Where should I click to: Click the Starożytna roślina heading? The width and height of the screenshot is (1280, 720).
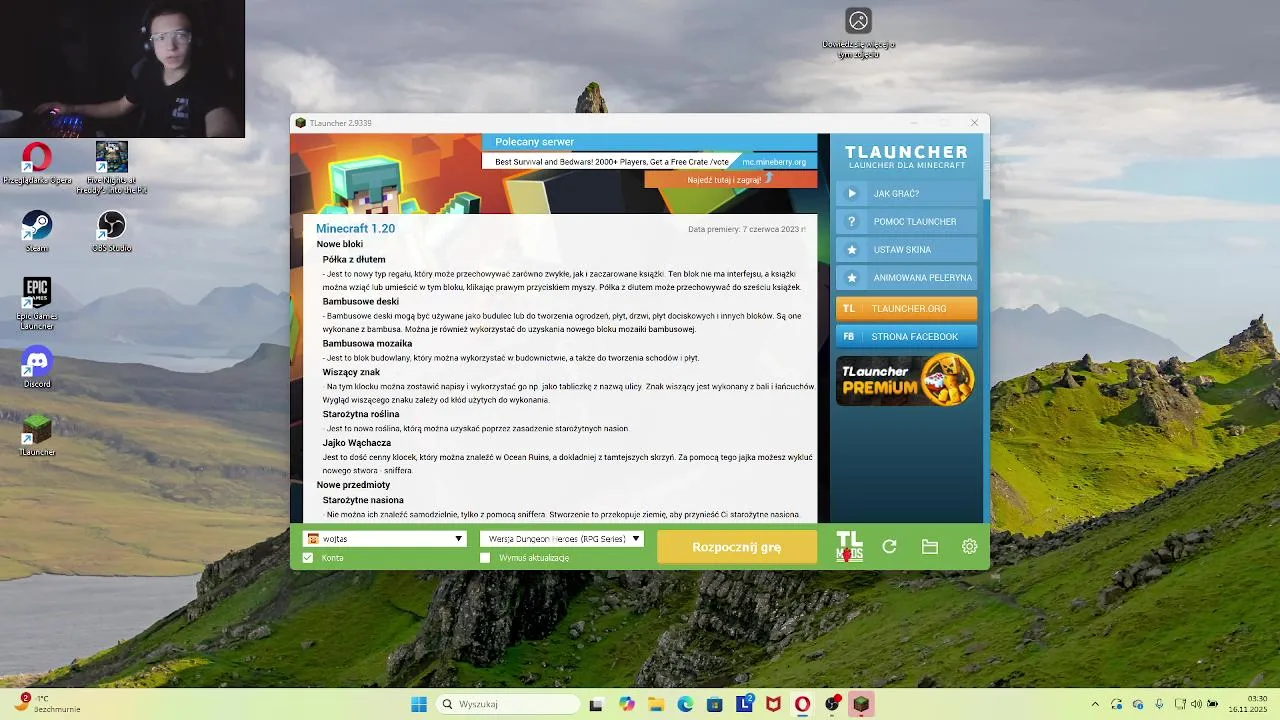(361, 414)
